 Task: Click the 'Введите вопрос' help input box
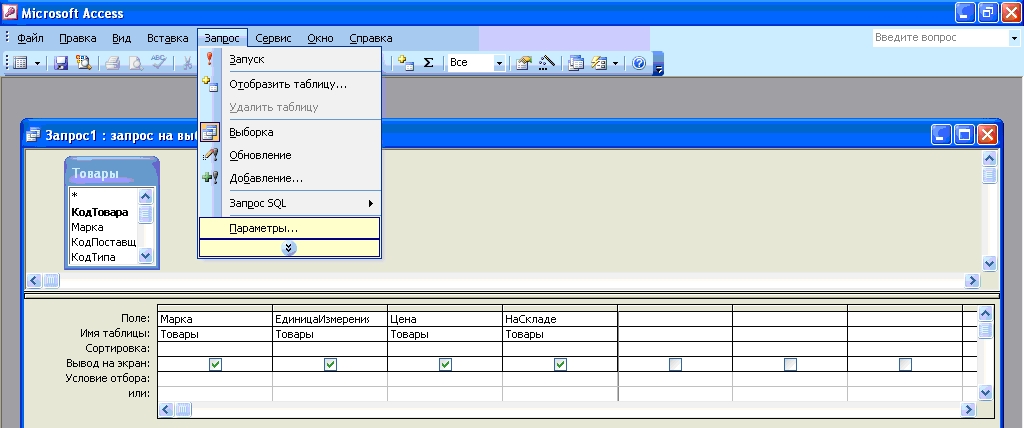point(938,38)
